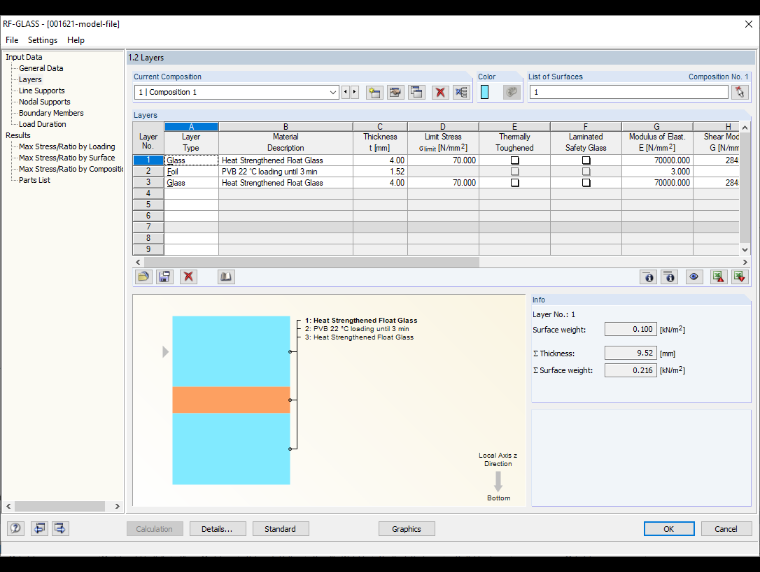Click the Standard button

pyautogui.click(x=280, y=529)
